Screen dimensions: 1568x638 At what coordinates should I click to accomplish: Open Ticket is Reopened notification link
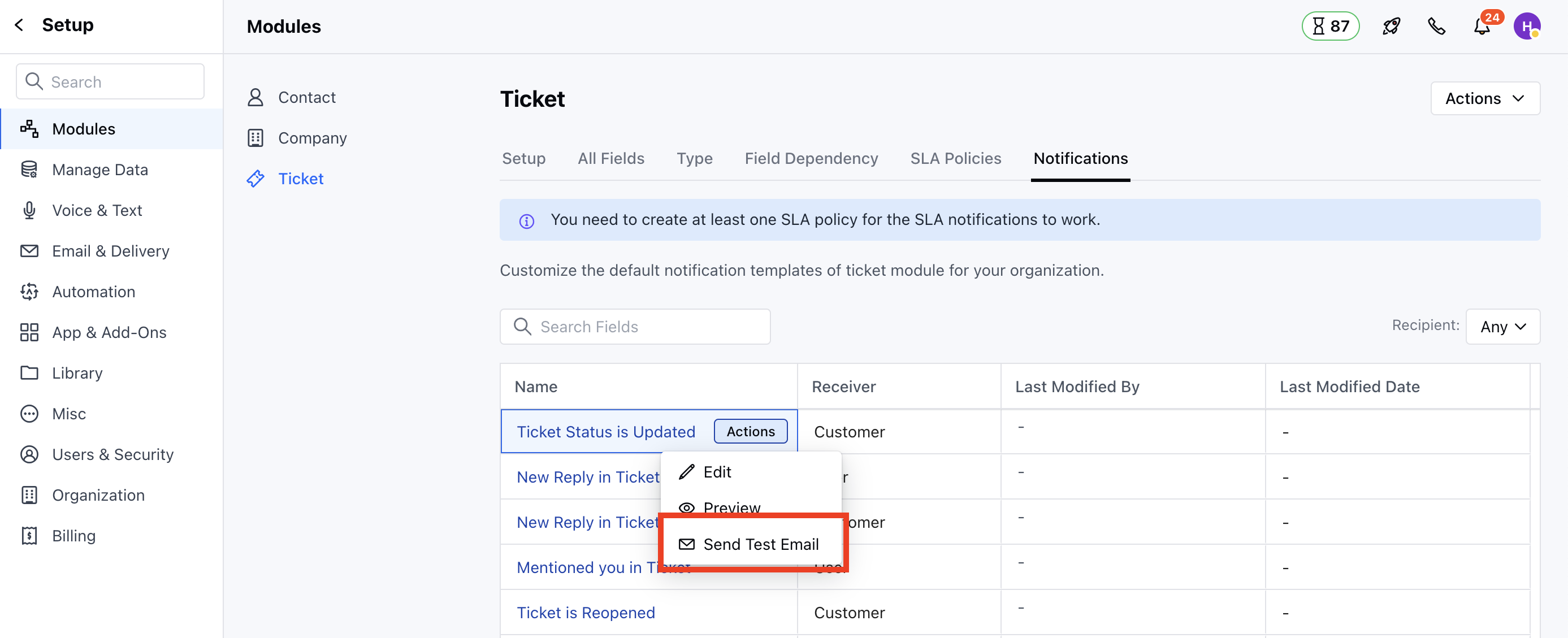tap(586, 612)
